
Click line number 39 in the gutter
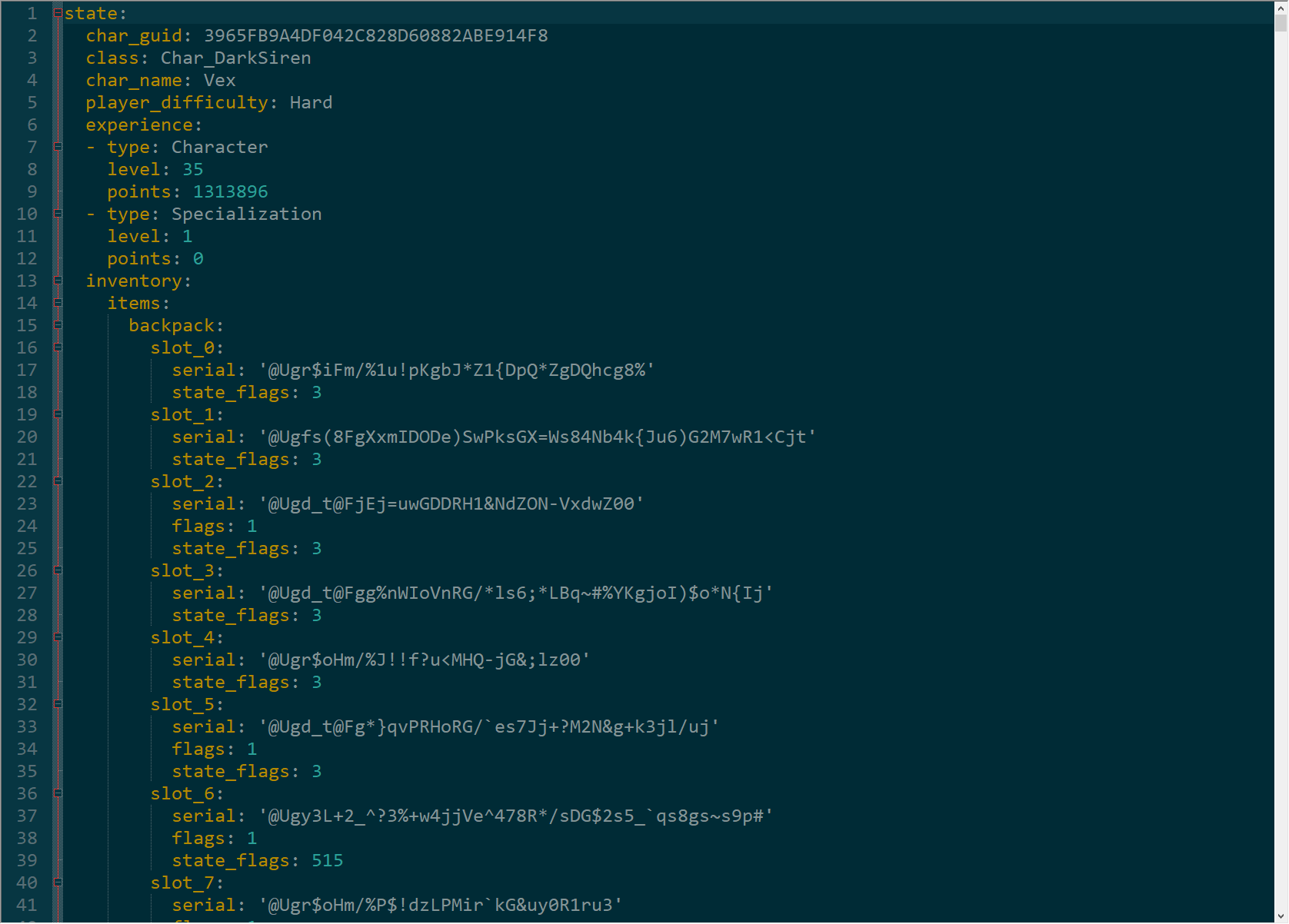[27, 860]
